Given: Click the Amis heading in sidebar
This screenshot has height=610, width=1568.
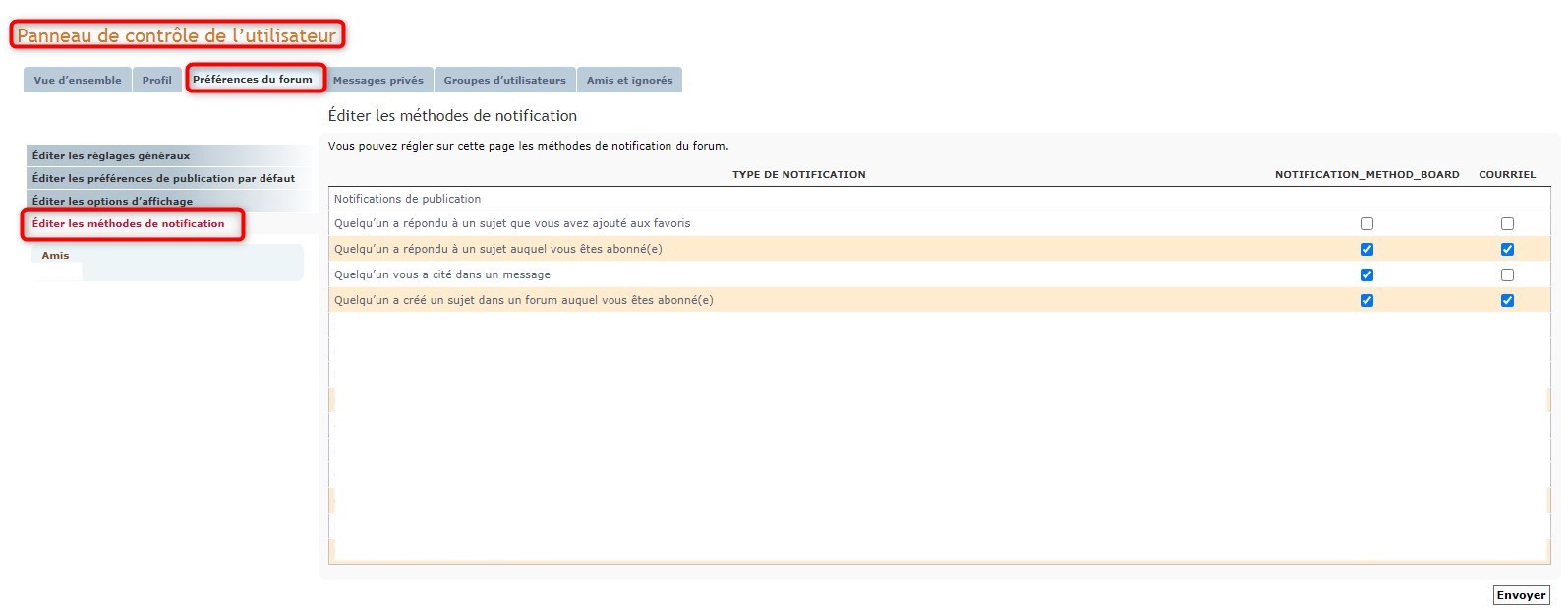Looking at the screenshot, I should pos(55,256).
